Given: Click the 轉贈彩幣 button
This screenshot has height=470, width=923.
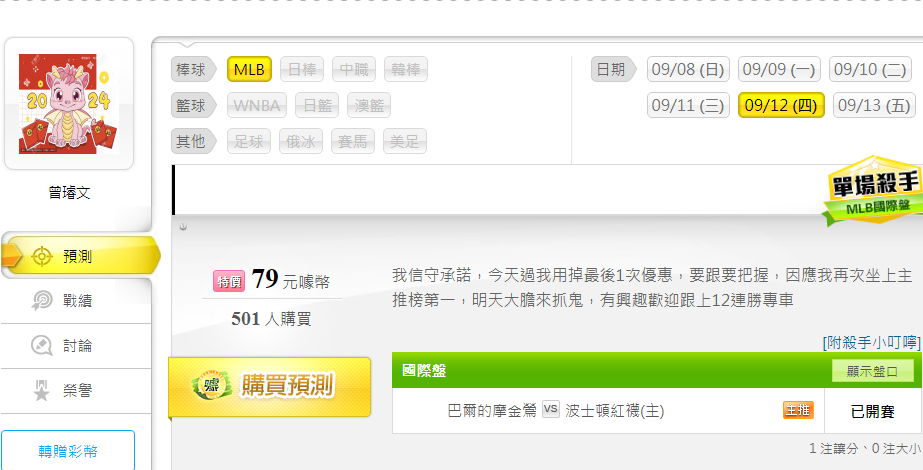Looking at the screenshot, I should [x=68, y=451].
